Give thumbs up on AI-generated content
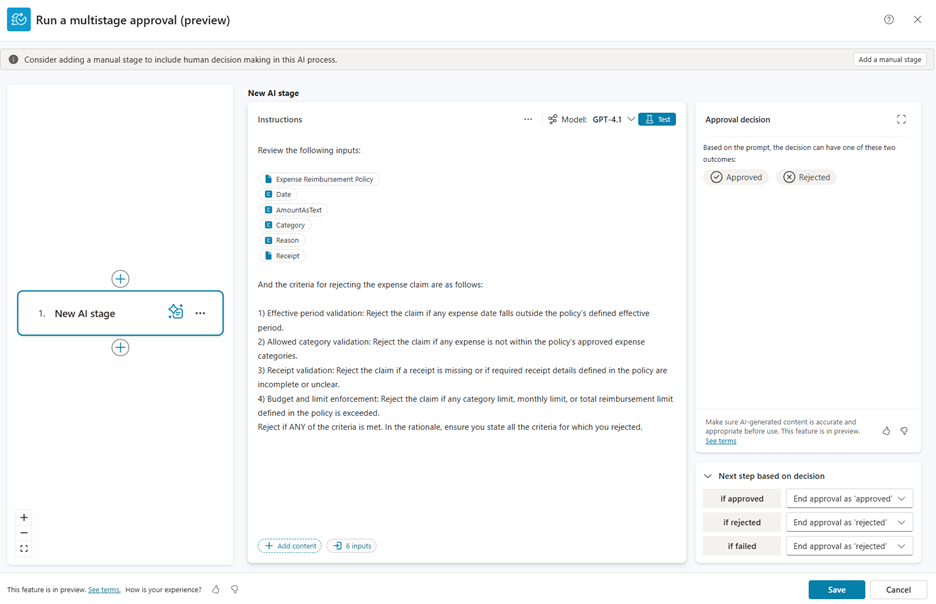The width and height of the screenshot is (936, 604). [886, 431]
